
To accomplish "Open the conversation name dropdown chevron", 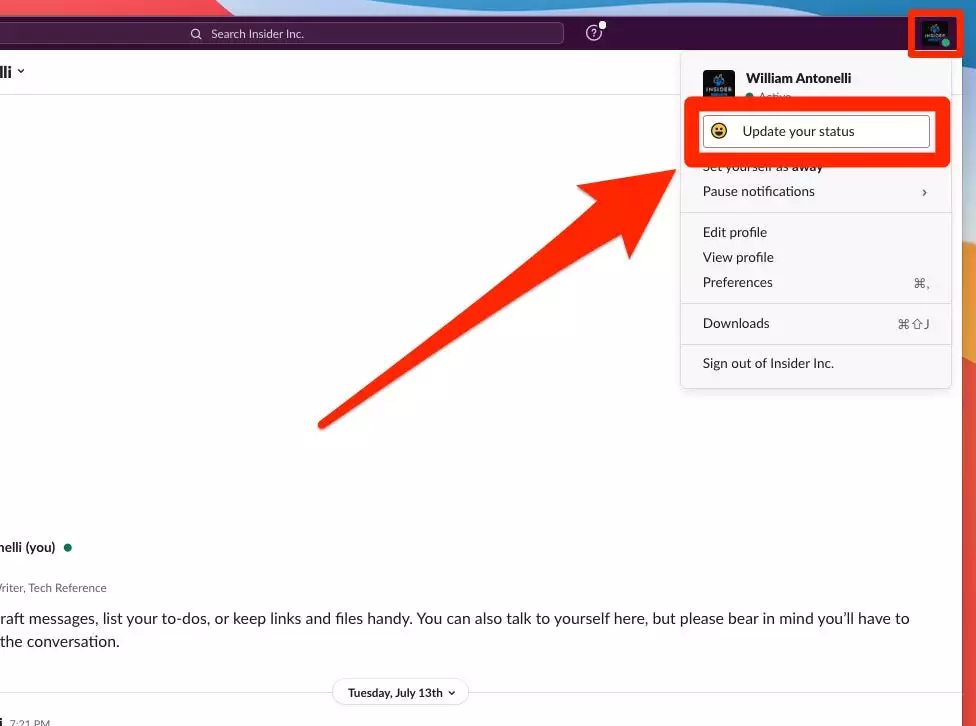I will (x=21, y=71).
